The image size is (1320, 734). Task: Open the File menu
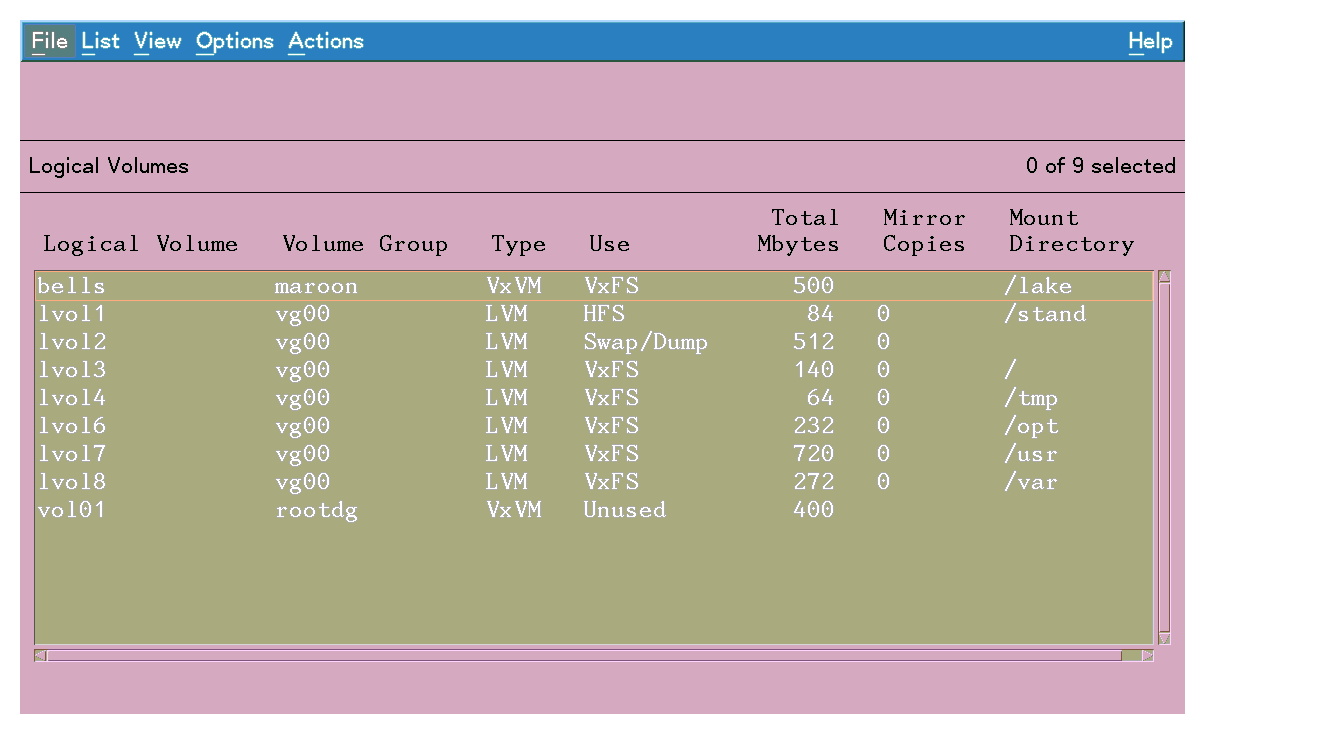pos(49,41)
